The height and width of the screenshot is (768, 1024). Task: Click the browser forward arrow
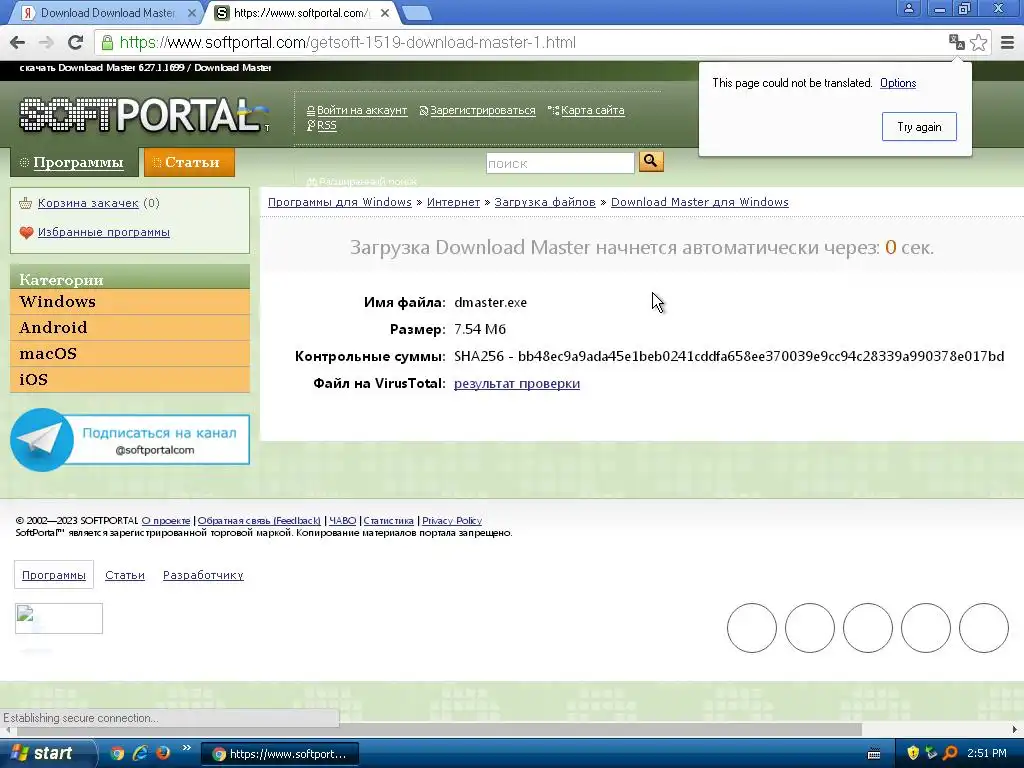[46, 42]
